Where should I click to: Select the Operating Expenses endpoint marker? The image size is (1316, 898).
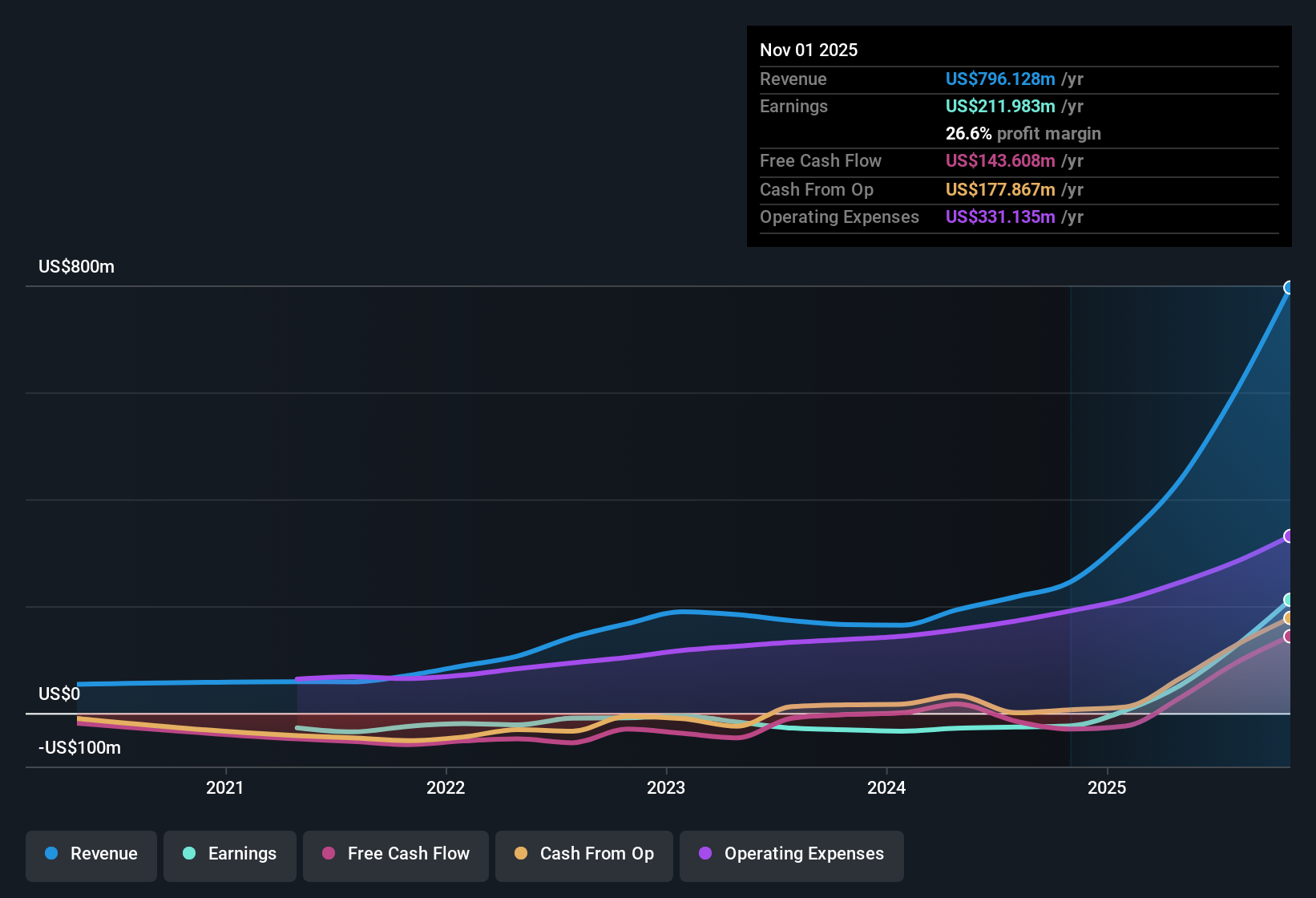[1289, 536]
